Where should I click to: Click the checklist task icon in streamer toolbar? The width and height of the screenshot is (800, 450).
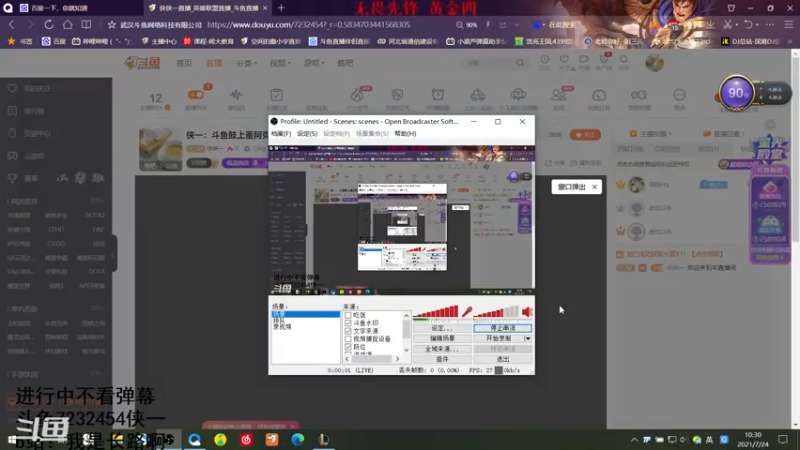coord(276,94)
